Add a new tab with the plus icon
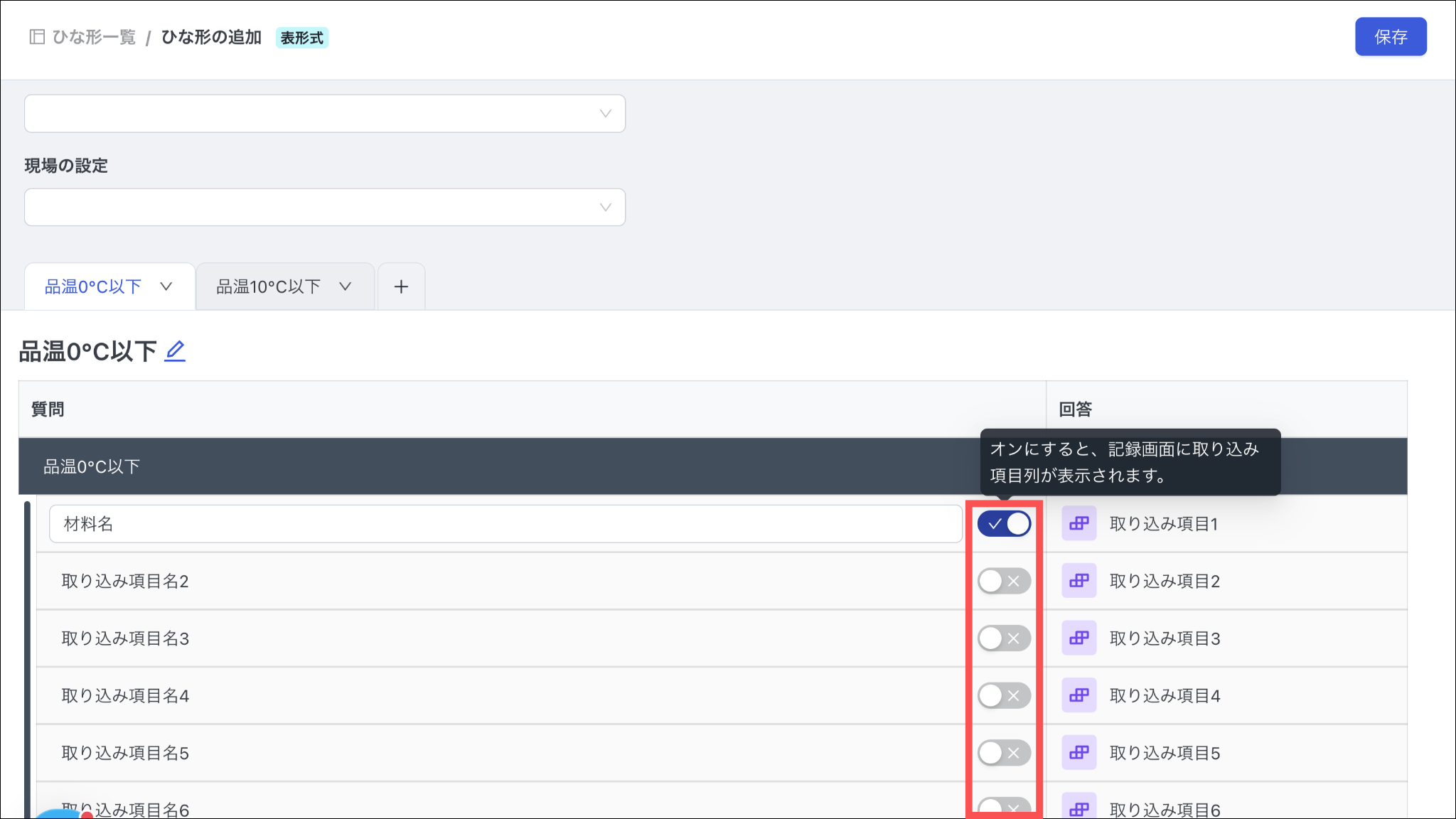Screen dimensions: 1456x819 tap(401, 287)
